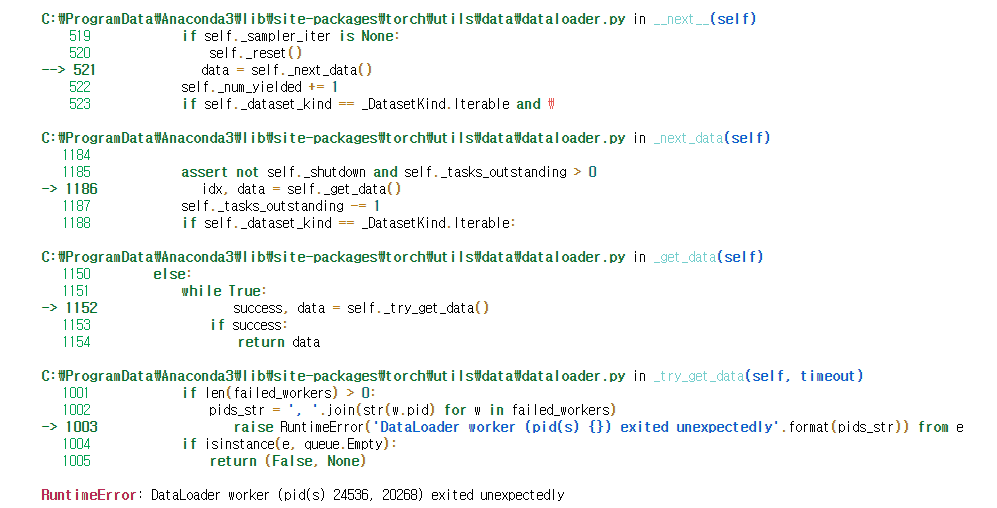Click the _next_data(self) function name
Viewport: 997px width, 508px height.
pos(712,138)
